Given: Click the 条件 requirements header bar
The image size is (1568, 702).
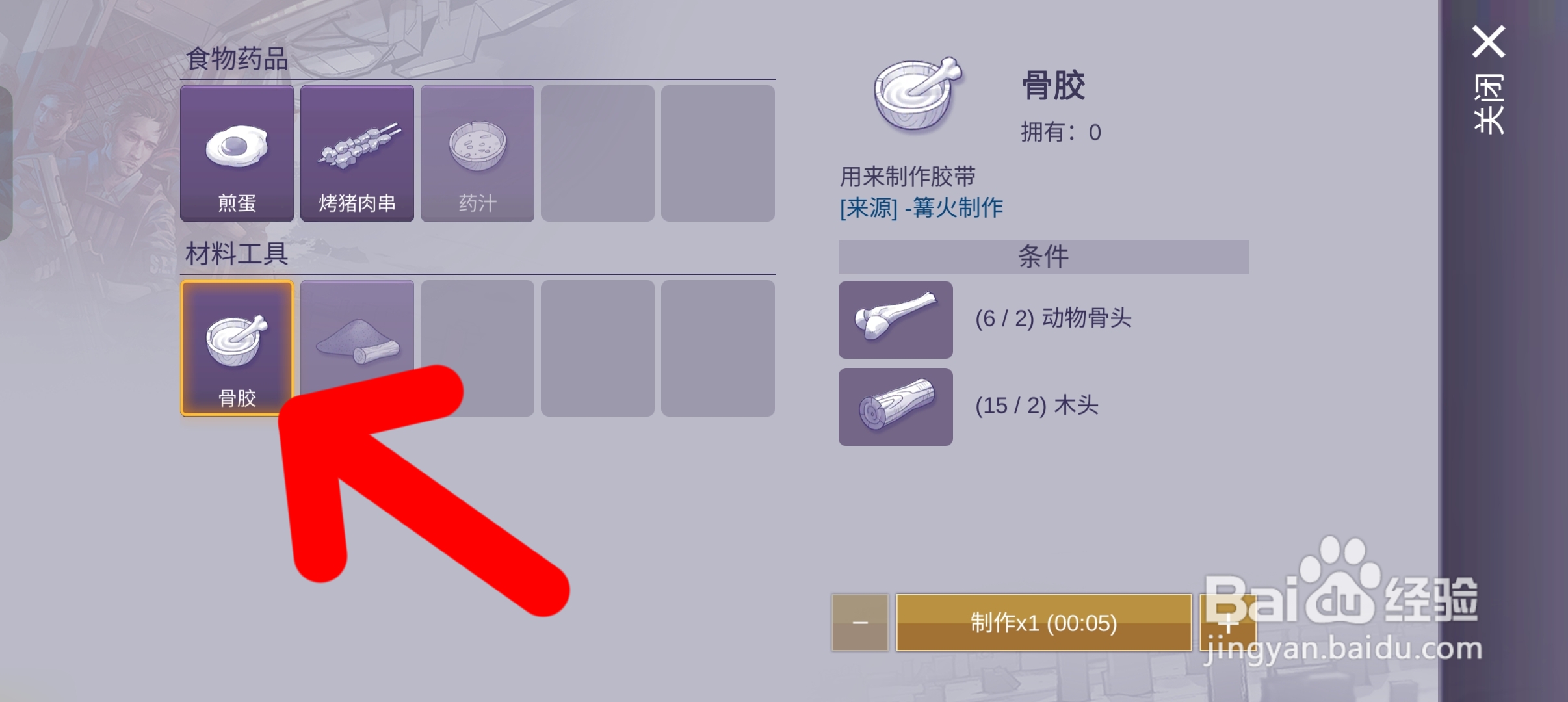Looking at the screenshot, I should (1043, 257).
